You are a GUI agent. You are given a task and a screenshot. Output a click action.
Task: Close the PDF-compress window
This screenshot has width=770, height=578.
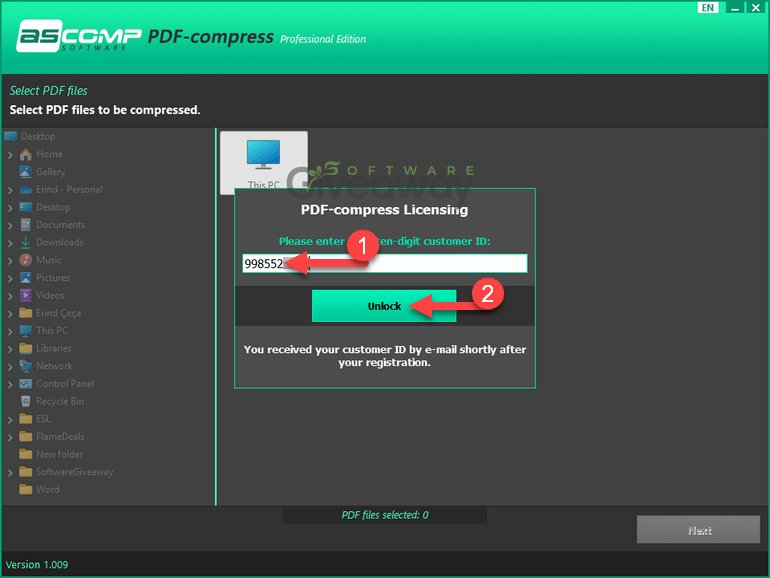[756, 7]
